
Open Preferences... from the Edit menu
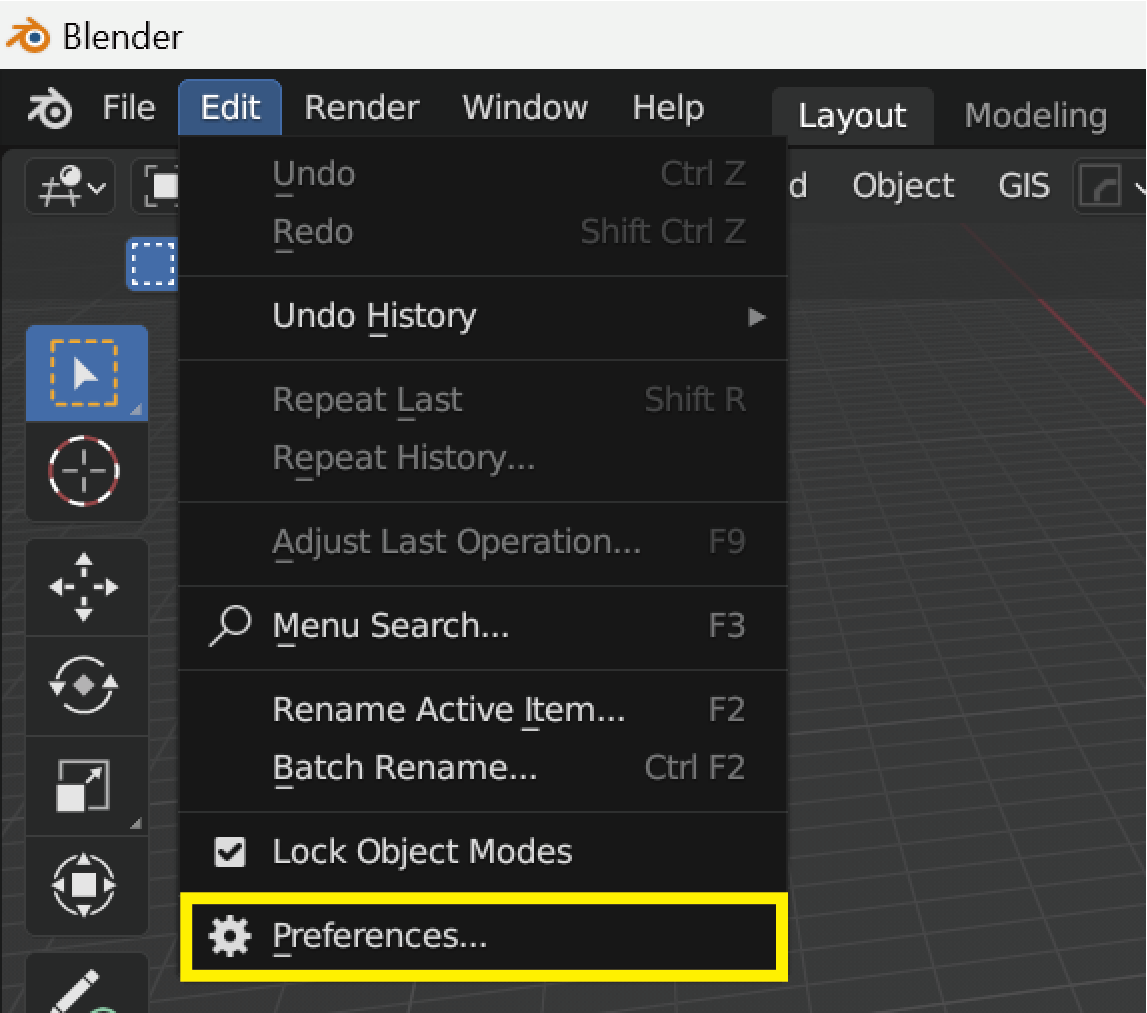483,936
